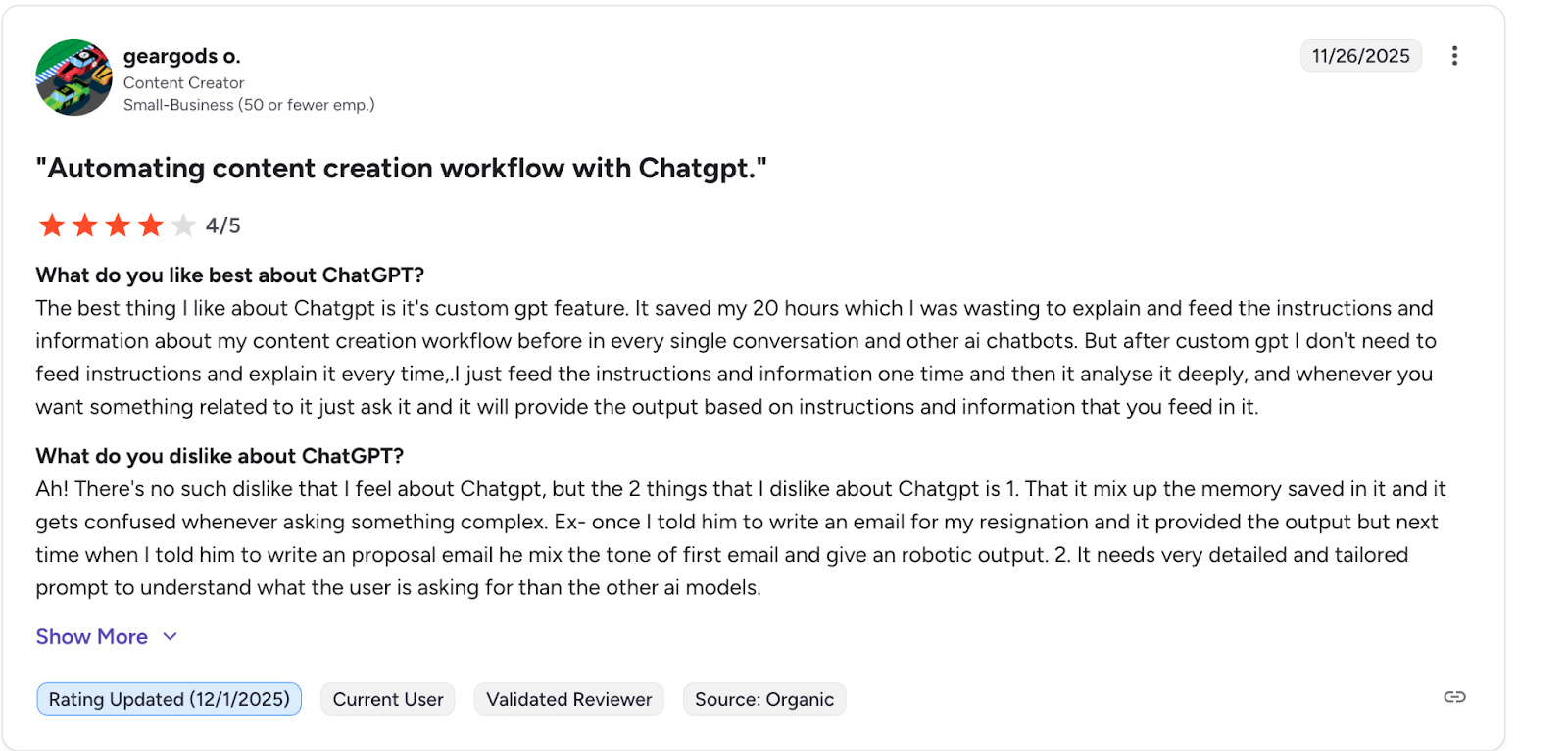
Task: Select the empty fifth gray star
Action: (183, 225)
